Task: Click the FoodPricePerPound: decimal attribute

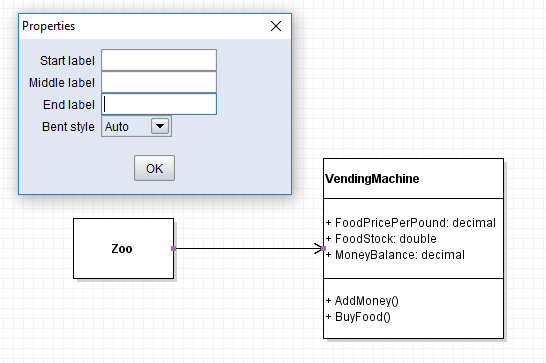Action: pos(411,223)
